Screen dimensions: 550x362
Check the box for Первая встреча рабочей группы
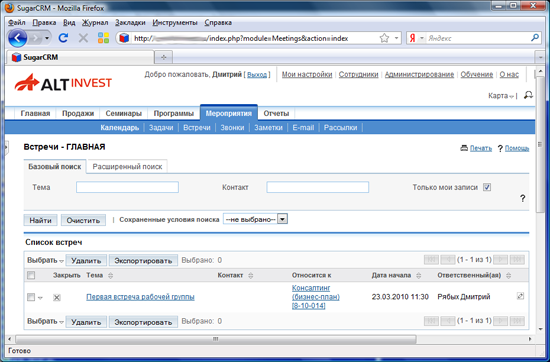(x=31, y=297)
